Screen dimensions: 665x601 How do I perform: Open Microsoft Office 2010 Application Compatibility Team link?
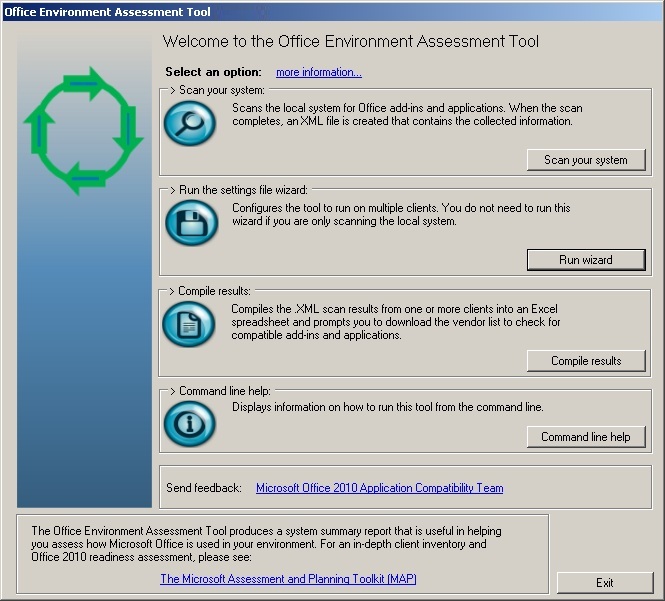380,488
